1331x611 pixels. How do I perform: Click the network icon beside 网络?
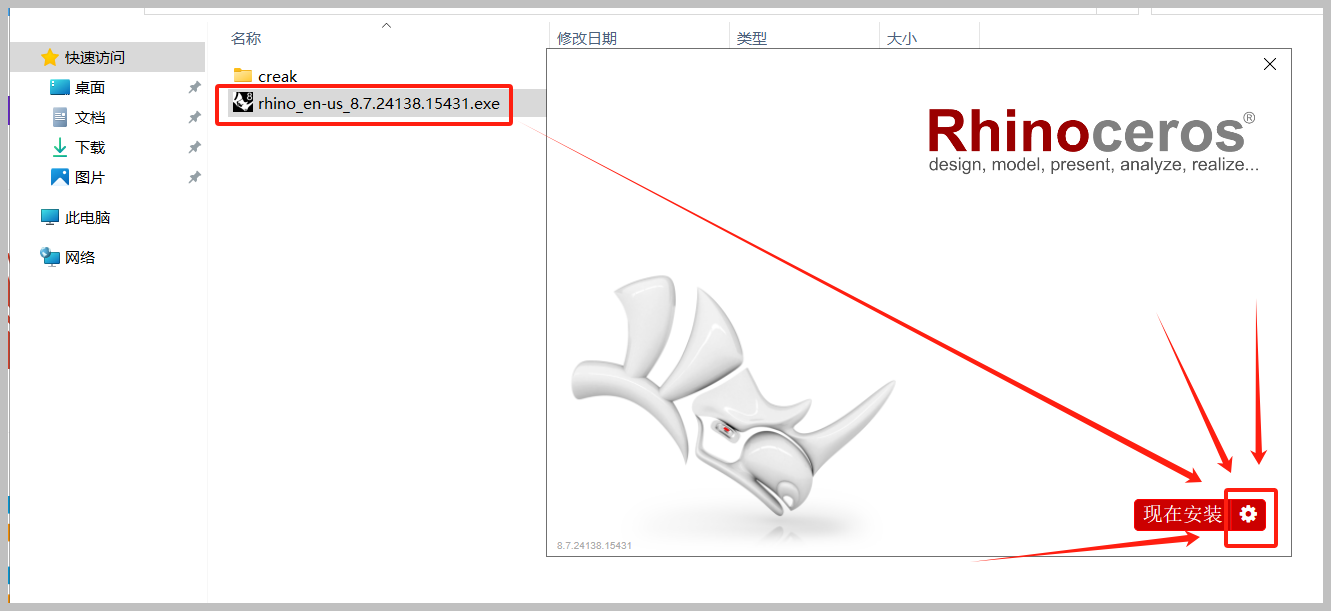click(x=49, y=257)
